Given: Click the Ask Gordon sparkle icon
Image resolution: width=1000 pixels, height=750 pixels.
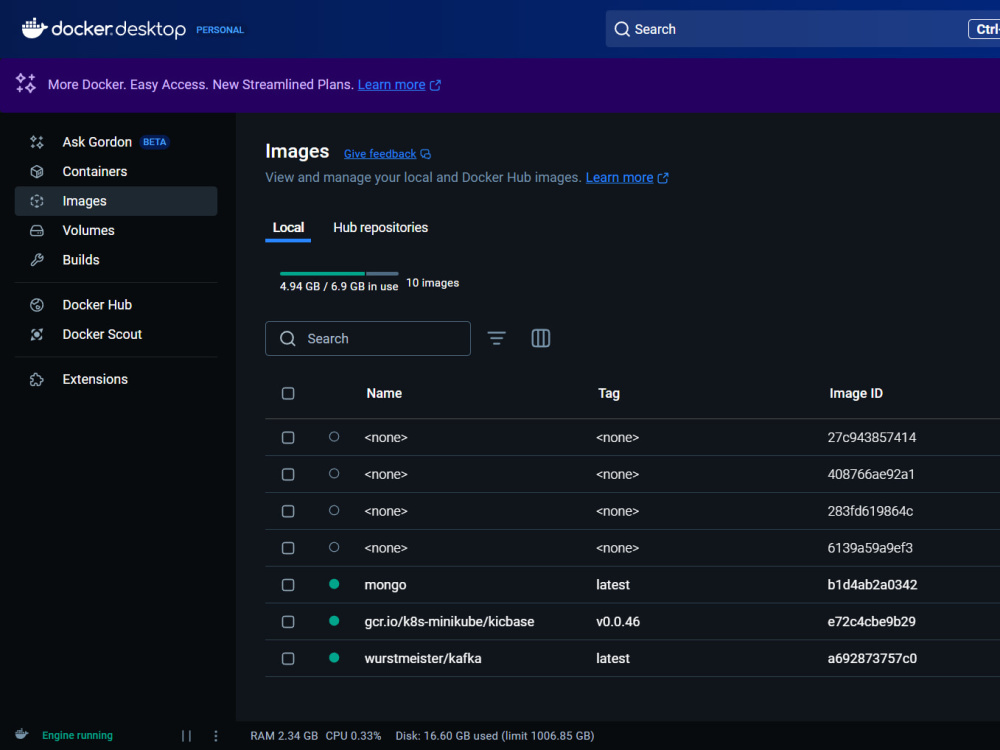Looking at the screenshot, I should [37, 142].
